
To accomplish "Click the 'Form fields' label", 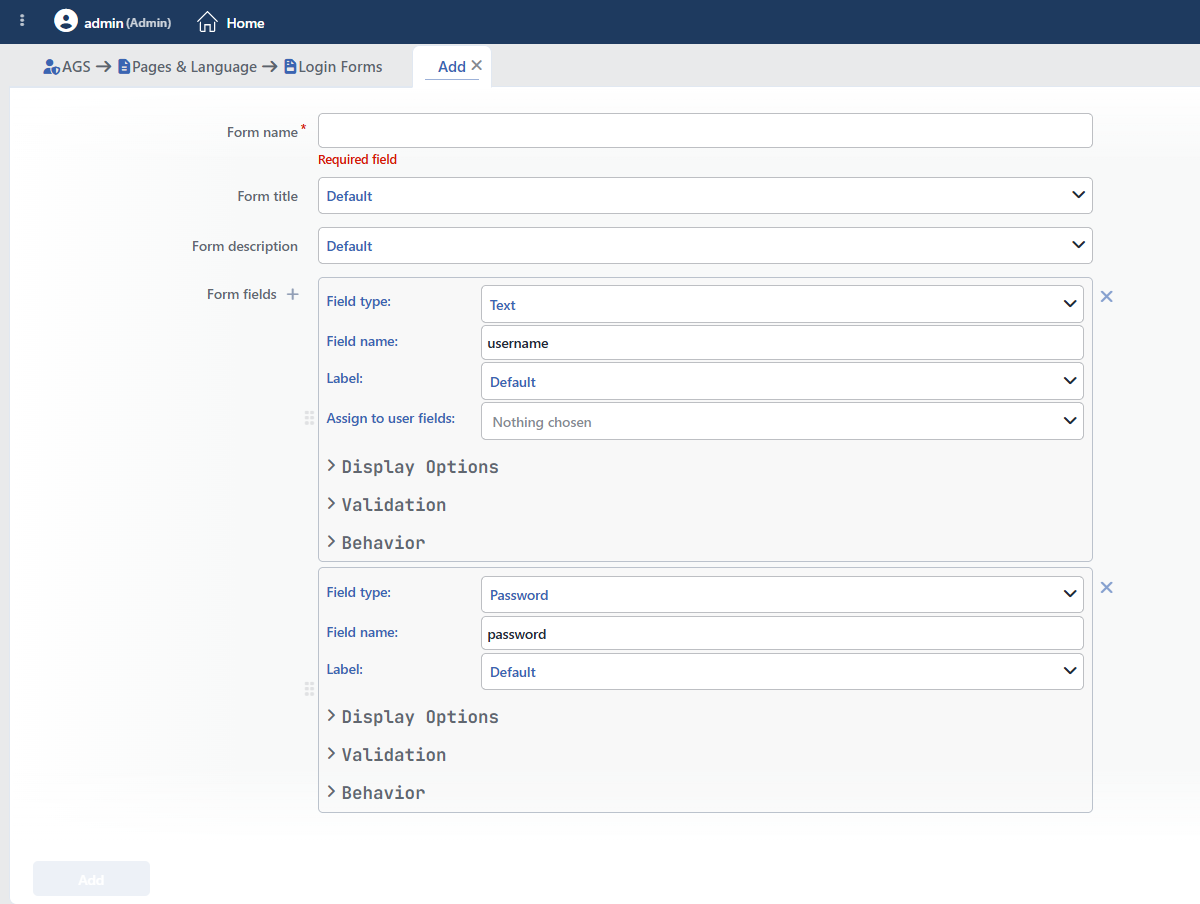I will click(241, 294).
